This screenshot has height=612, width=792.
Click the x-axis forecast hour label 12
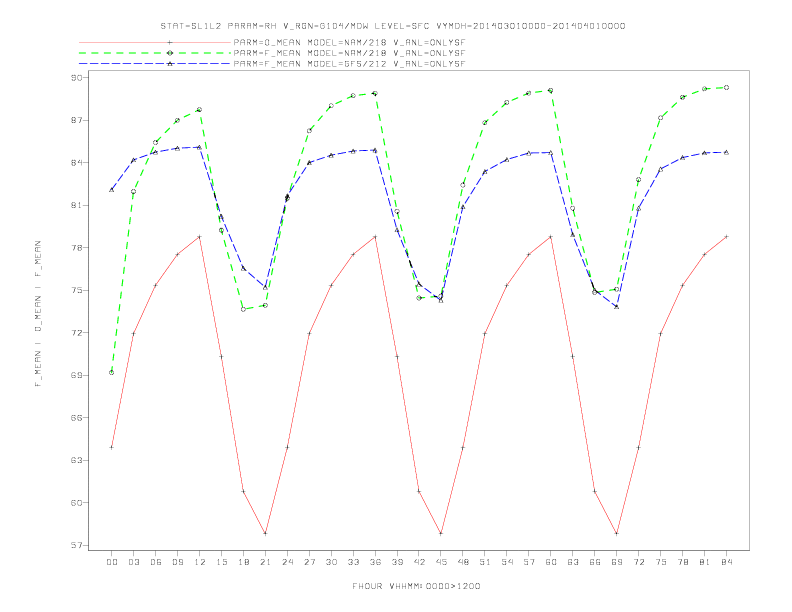tap(200, 562)
